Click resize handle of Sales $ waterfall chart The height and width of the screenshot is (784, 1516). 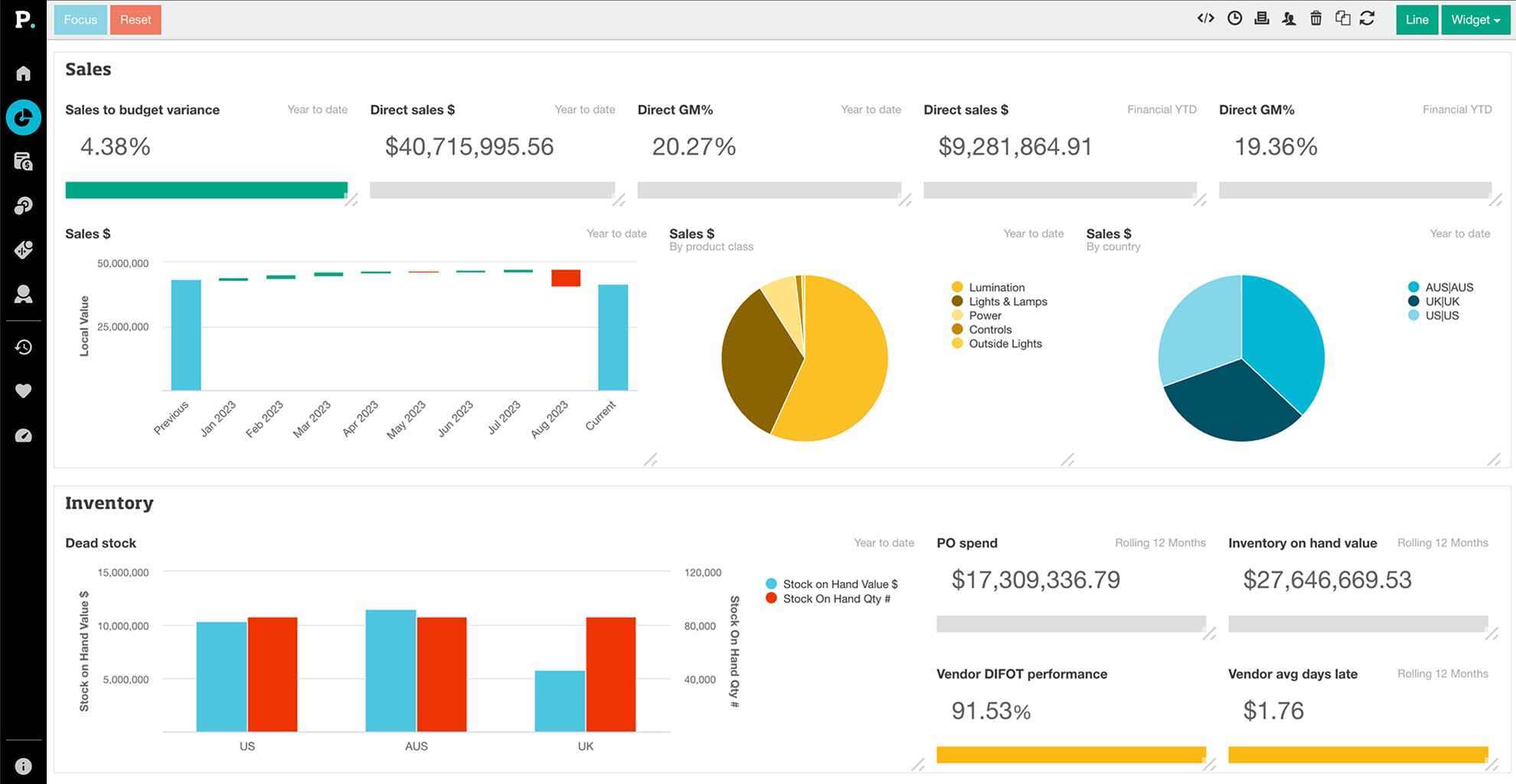point(650,459)
